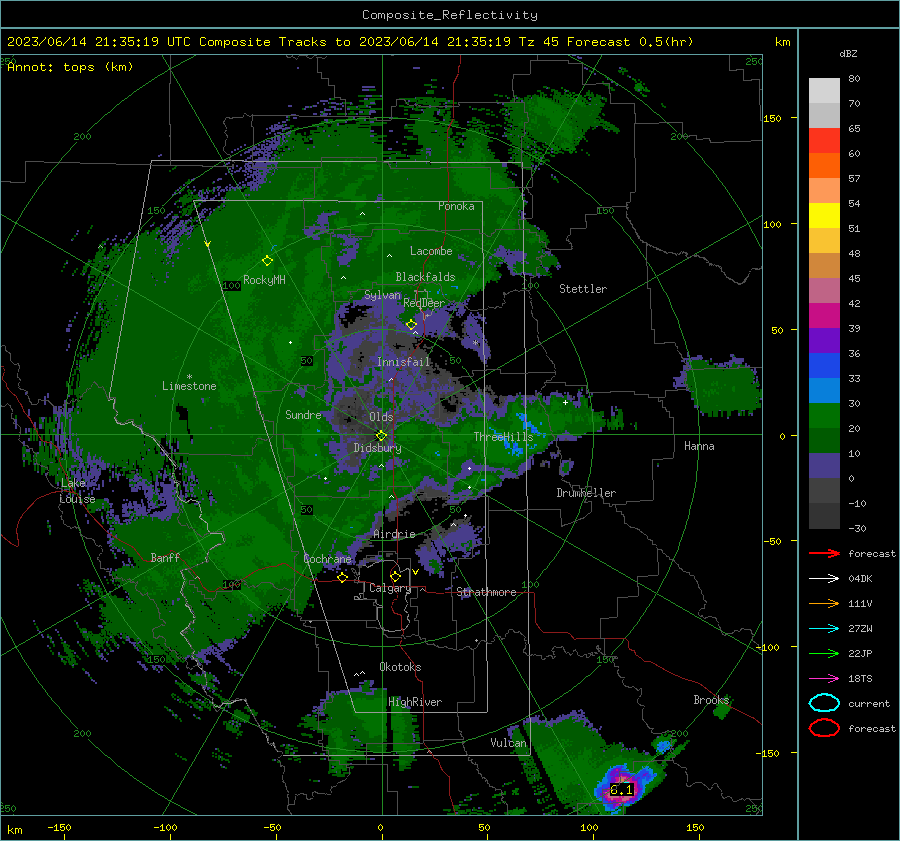The image size is (900, 841).
Task: Click the Hanna map label
Action: pos(699,445)
